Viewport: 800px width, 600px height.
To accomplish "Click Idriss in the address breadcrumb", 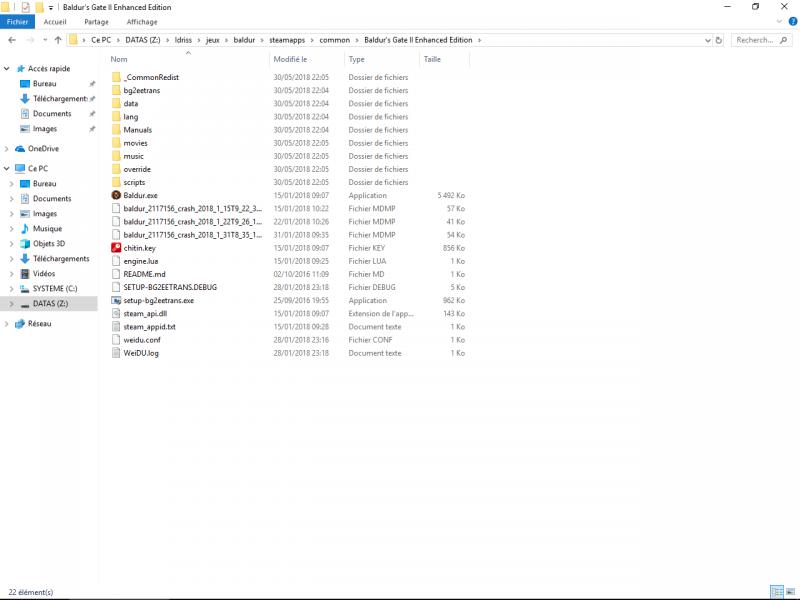I will (x=183, y=40).
